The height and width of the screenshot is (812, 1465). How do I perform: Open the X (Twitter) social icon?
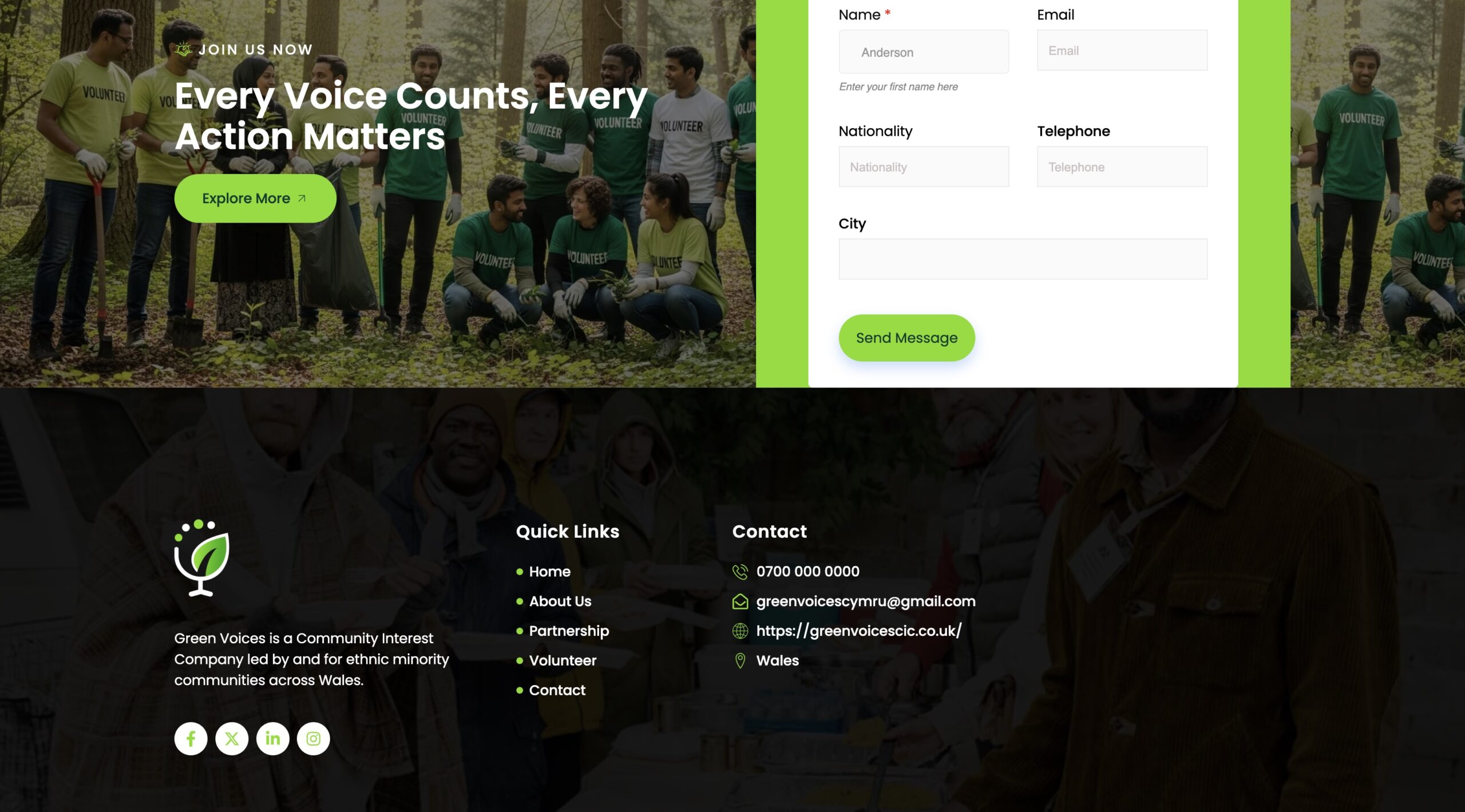[232, 739]
